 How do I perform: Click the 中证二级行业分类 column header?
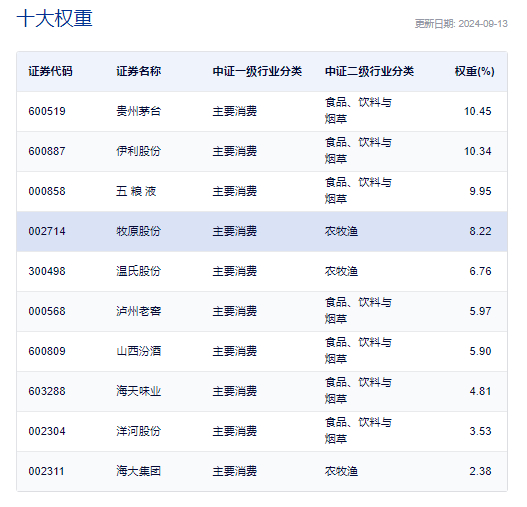pyautogui.click(x=369, y=71)
